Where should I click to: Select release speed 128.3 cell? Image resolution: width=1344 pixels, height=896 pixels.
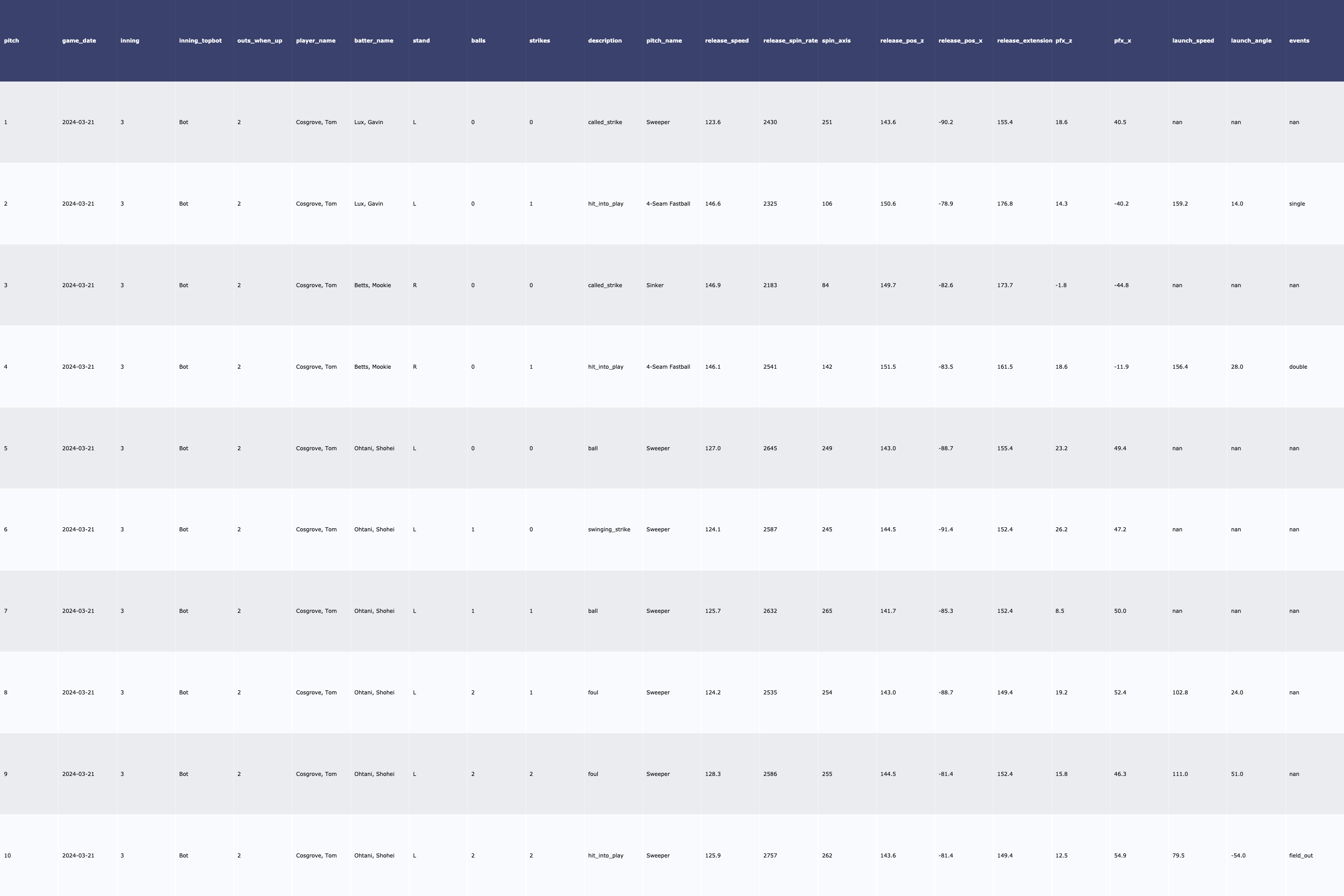click(713, 774)
